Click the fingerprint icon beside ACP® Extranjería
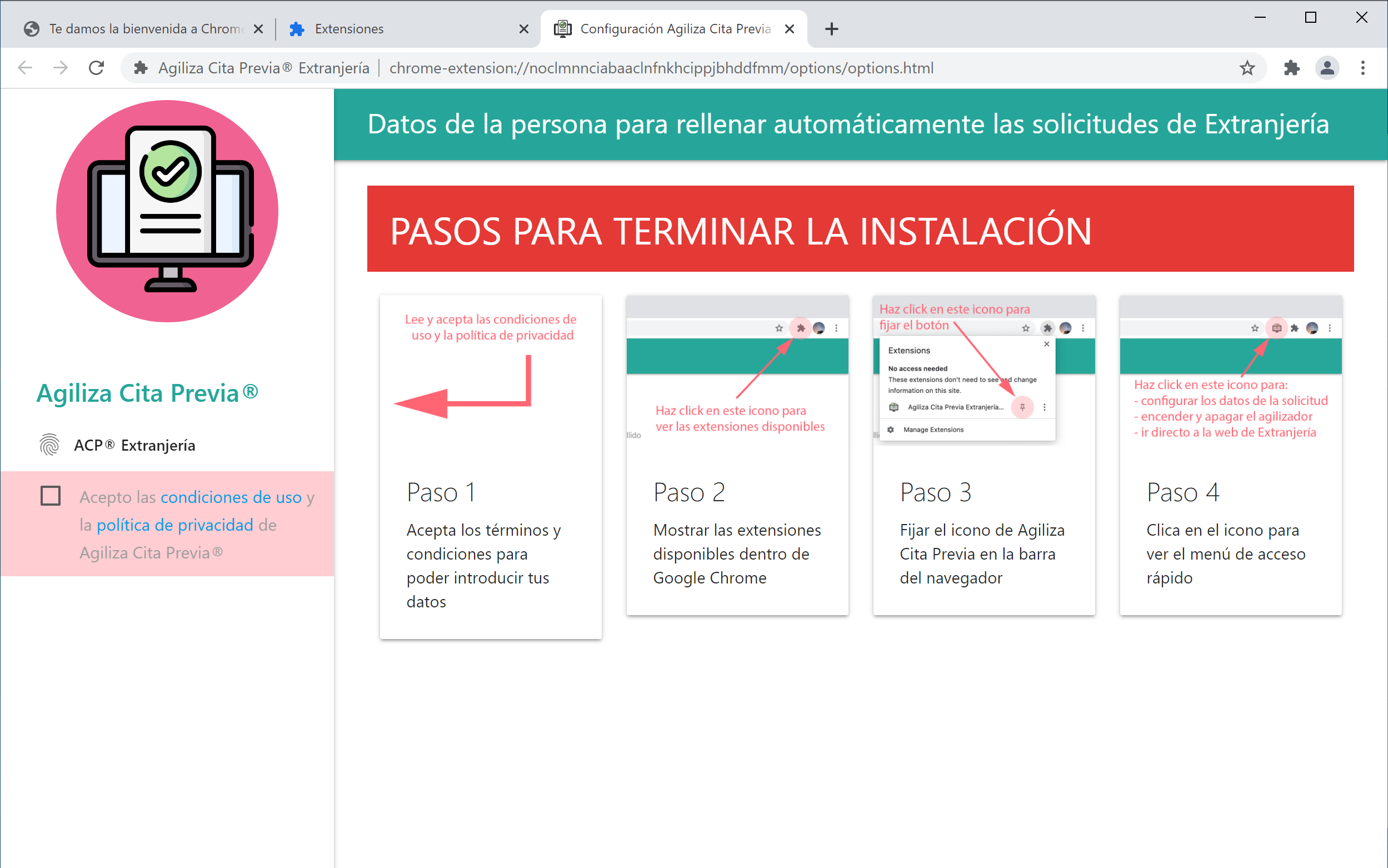Image resolution: width=1388 pixels, height=868 pixels. [49, 445]
